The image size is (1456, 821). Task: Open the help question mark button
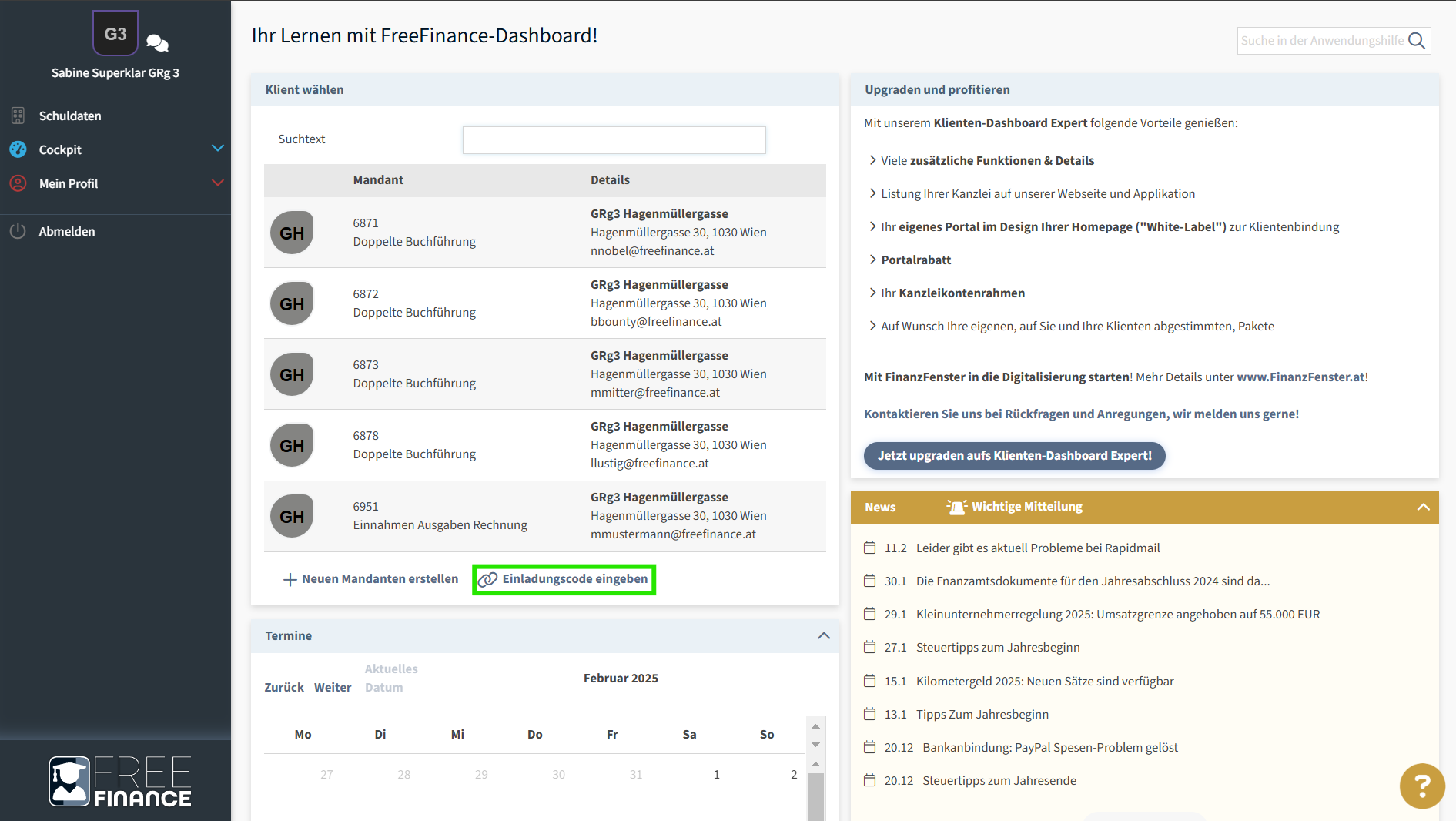[x=1421, y=786]
